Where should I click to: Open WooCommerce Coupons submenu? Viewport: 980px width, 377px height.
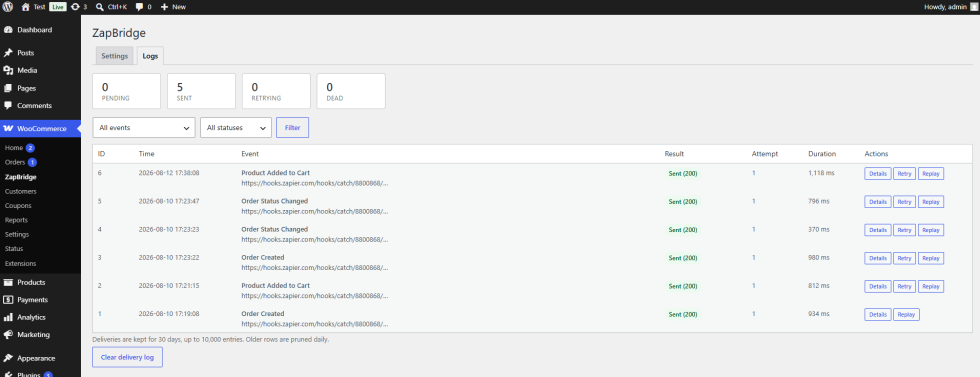[x=18, y=206]
